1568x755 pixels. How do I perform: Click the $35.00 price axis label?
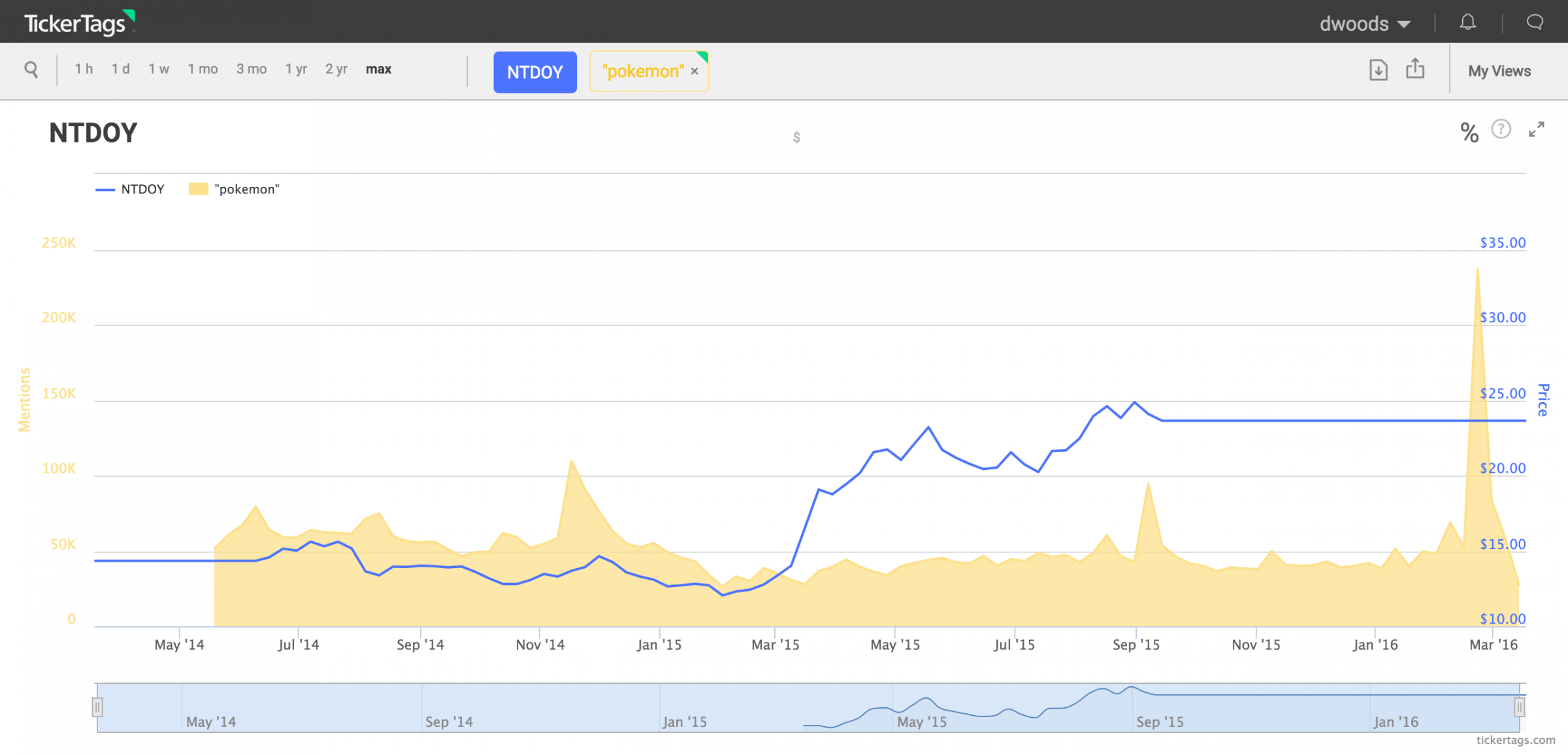[1503, 243]
